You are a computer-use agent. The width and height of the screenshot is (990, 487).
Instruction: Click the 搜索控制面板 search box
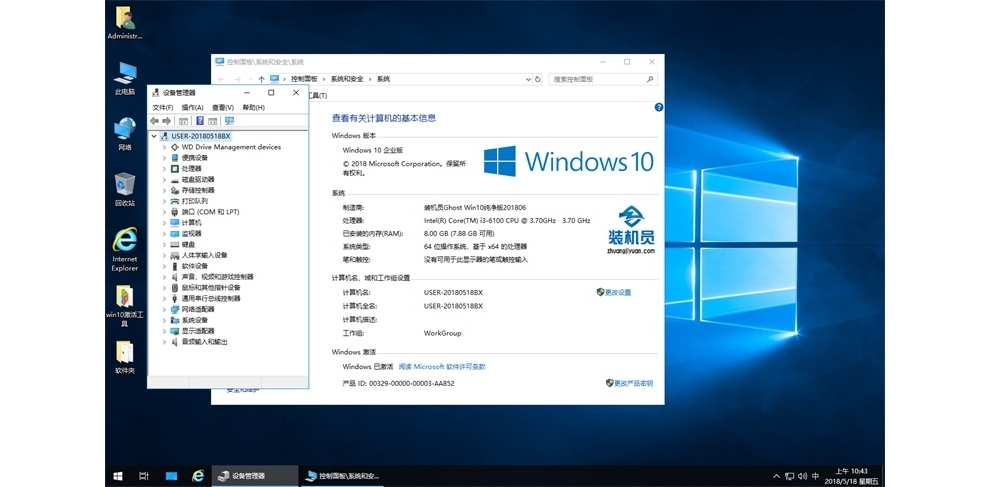click(x=602, y=79)
